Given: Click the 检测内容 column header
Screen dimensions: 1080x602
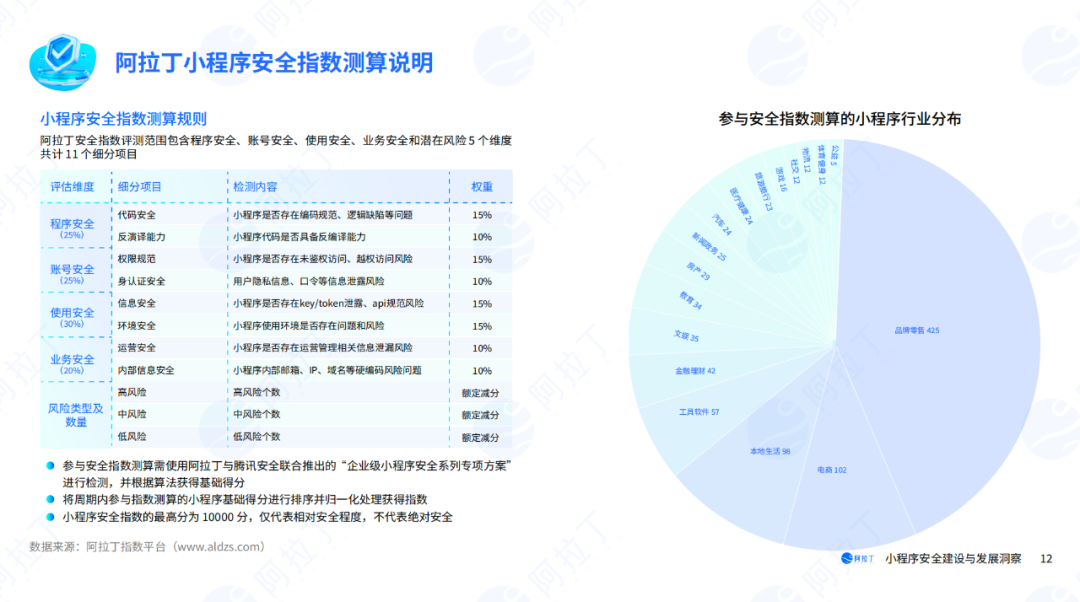Looking at the screenshot, I should click(255, 187).
